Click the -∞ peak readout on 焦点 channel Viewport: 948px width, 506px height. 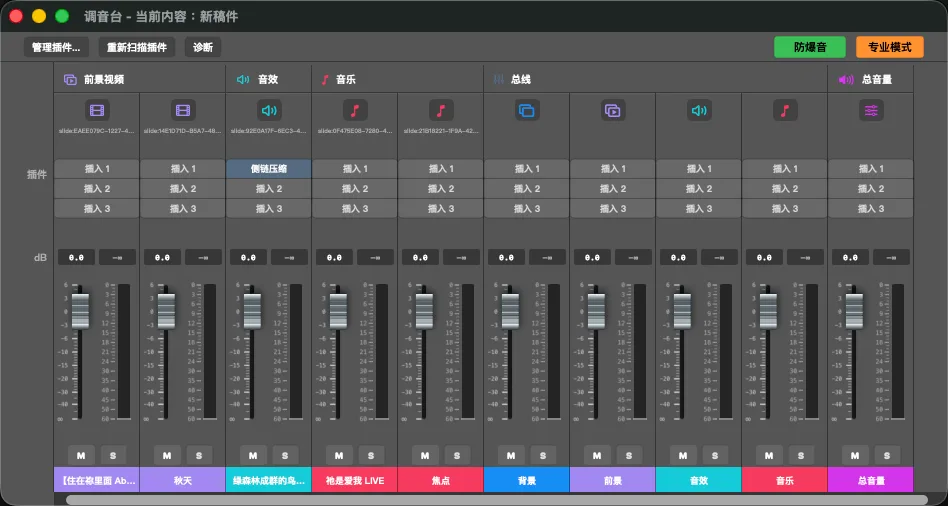(x=461, y=258)
